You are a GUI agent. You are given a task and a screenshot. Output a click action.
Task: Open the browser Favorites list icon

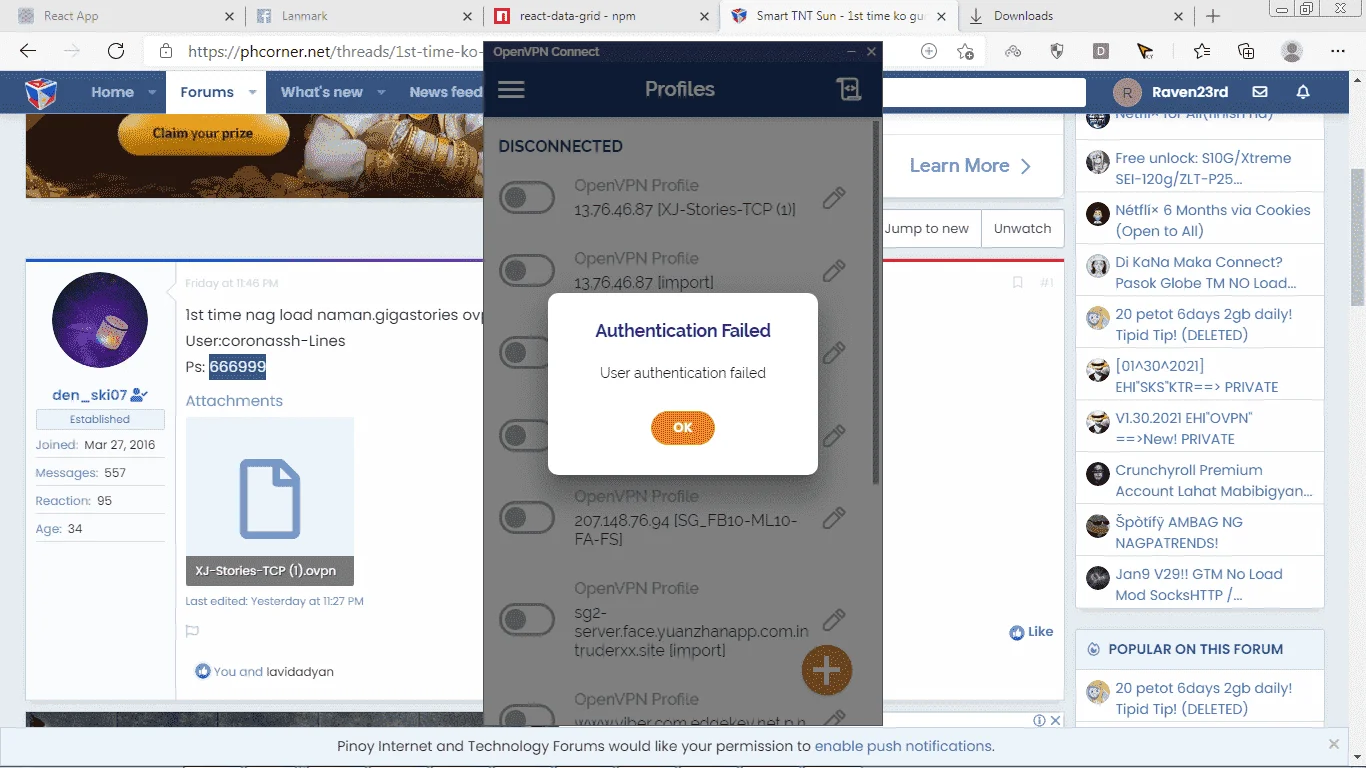1202,51
